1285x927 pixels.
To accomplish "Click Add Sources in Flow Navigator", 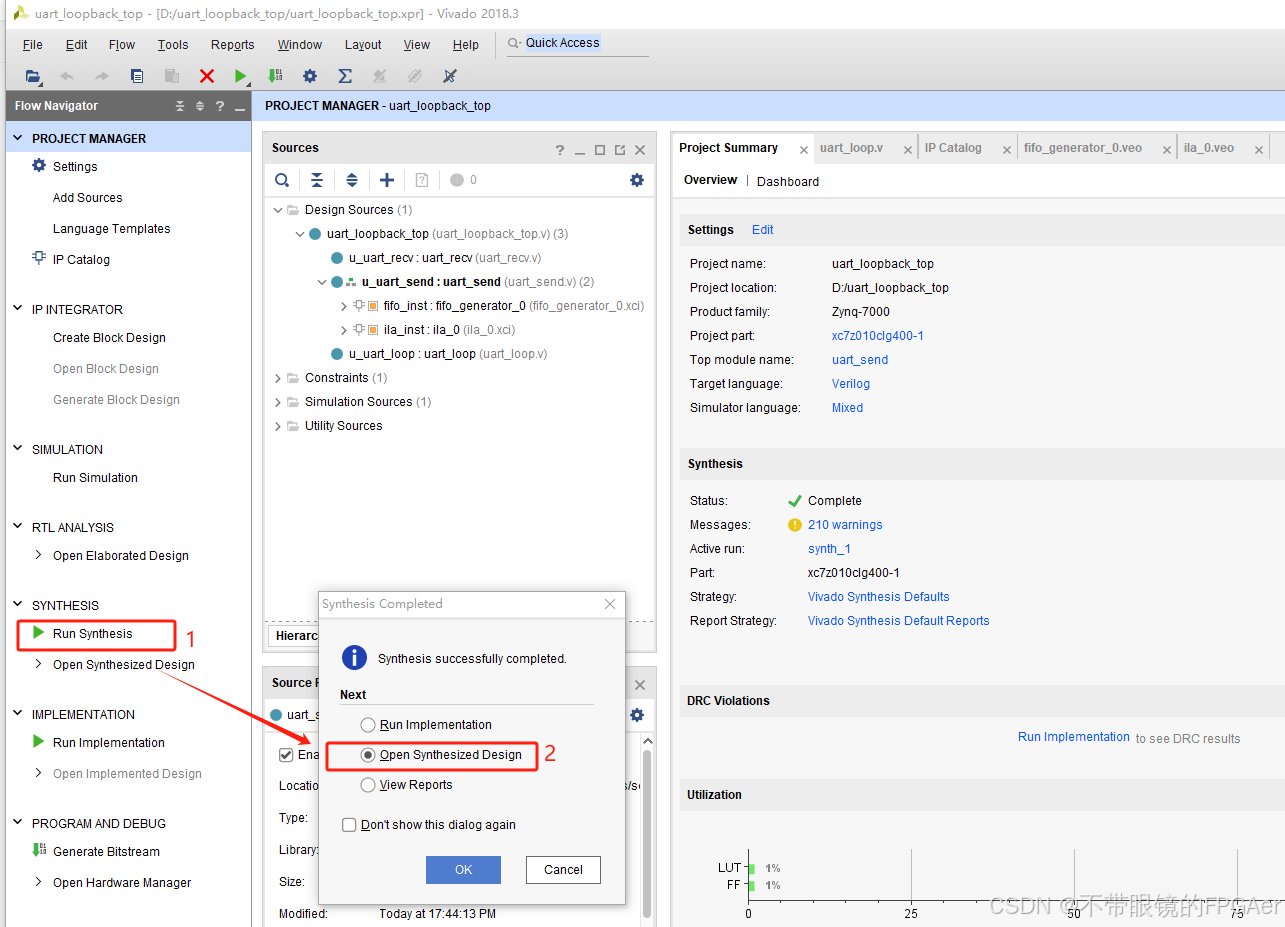I will 88,198.
